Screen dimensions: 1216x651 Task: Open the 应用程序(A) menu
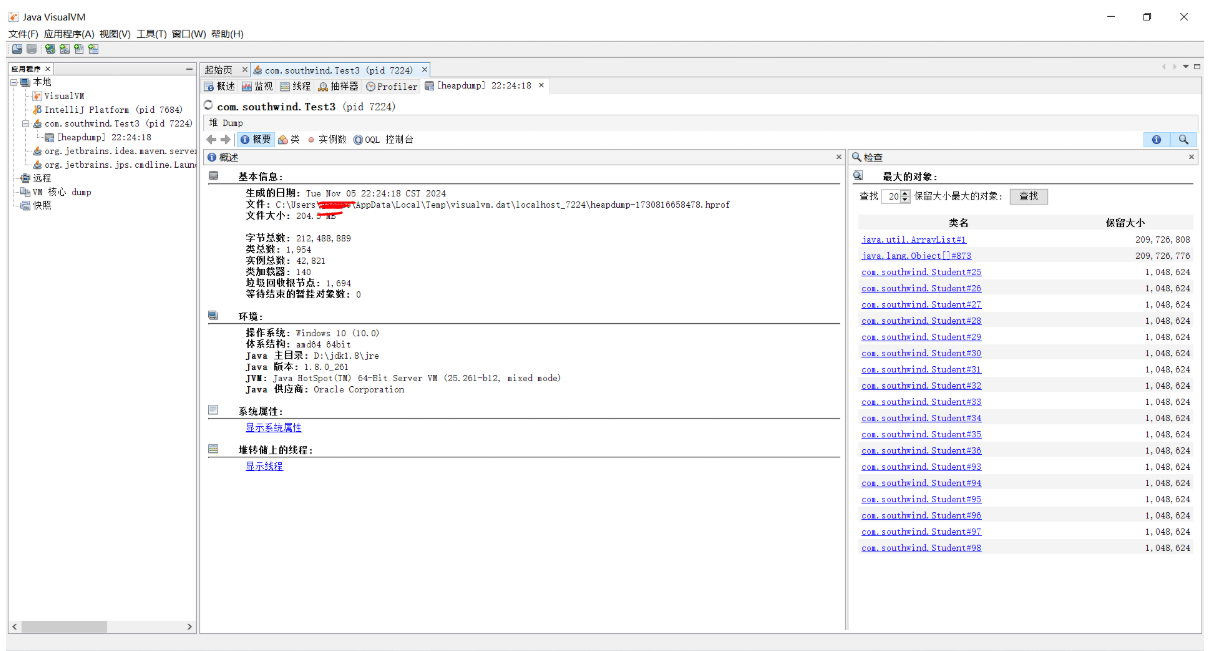pyautogui.click(x=69, y=34)
